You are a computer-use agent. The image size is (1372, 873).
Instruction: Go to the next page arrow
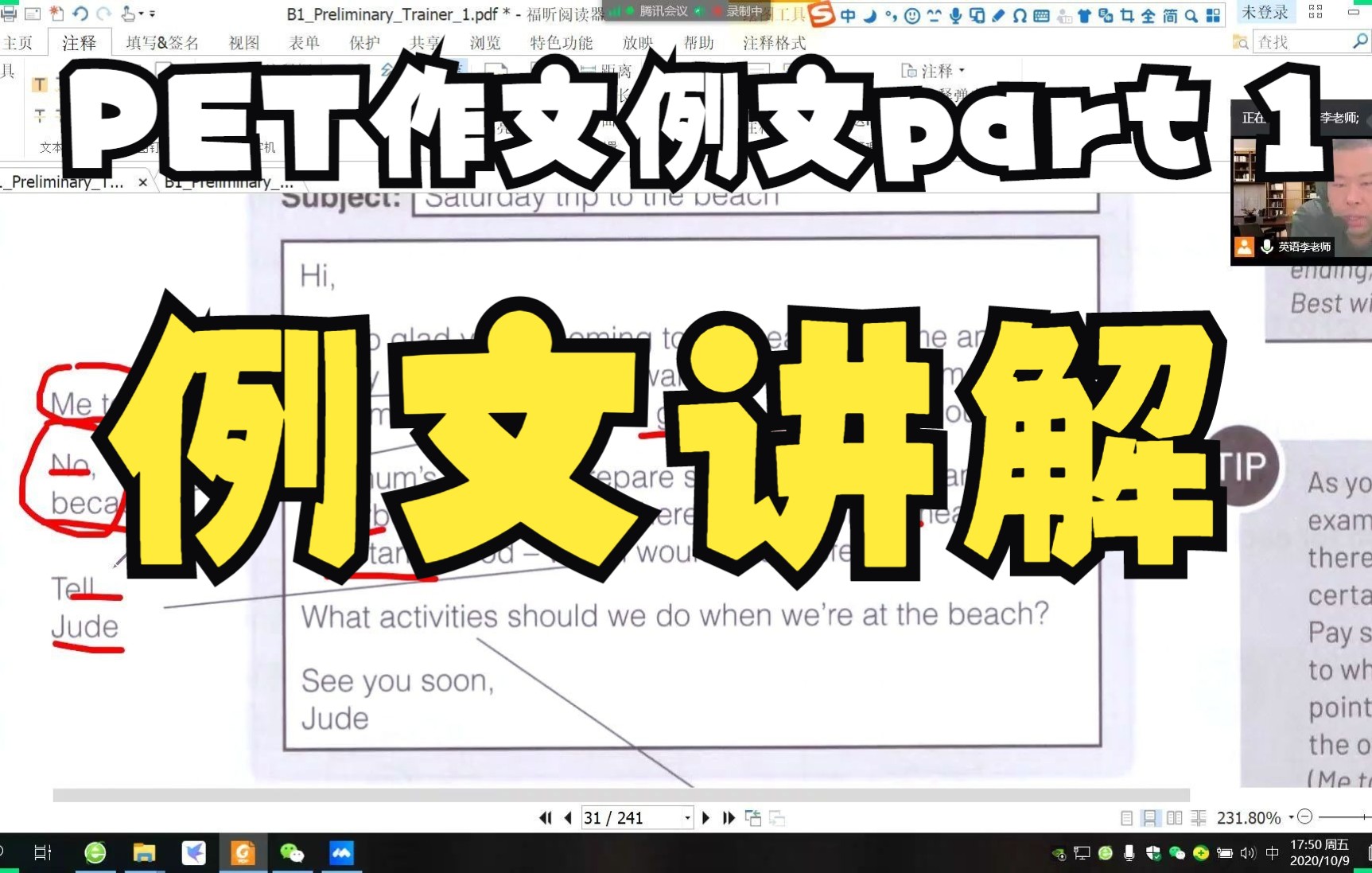tap(705, 817)
